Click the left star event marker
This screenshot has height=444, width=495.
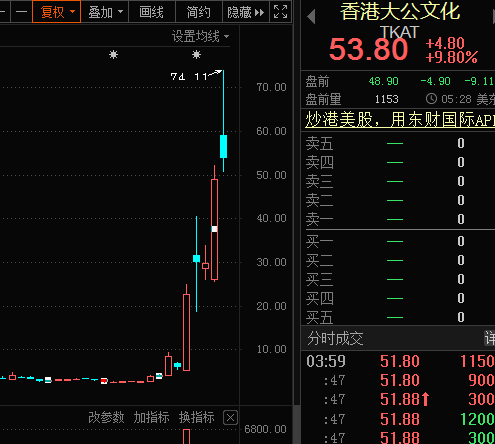[x=113, y=54]
